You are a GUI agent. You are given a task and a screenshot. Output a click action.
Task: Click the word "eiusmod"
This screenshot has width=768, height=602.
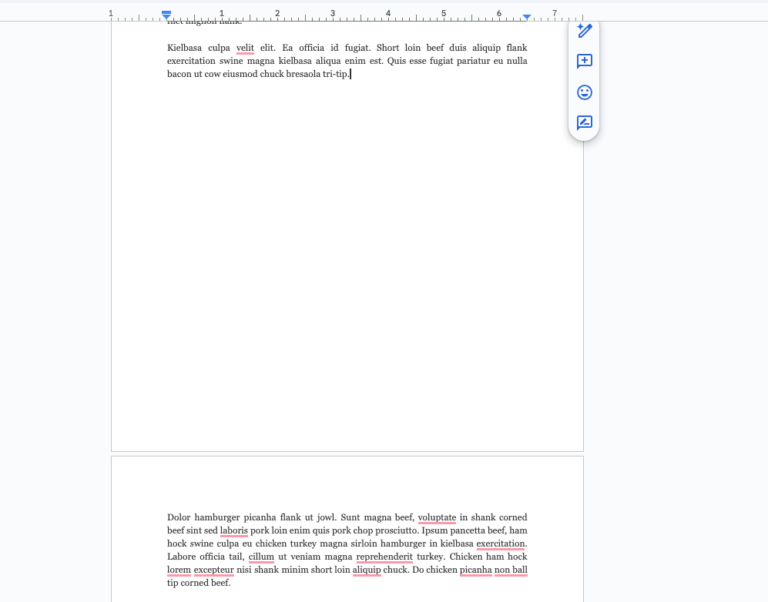point(240,74)
